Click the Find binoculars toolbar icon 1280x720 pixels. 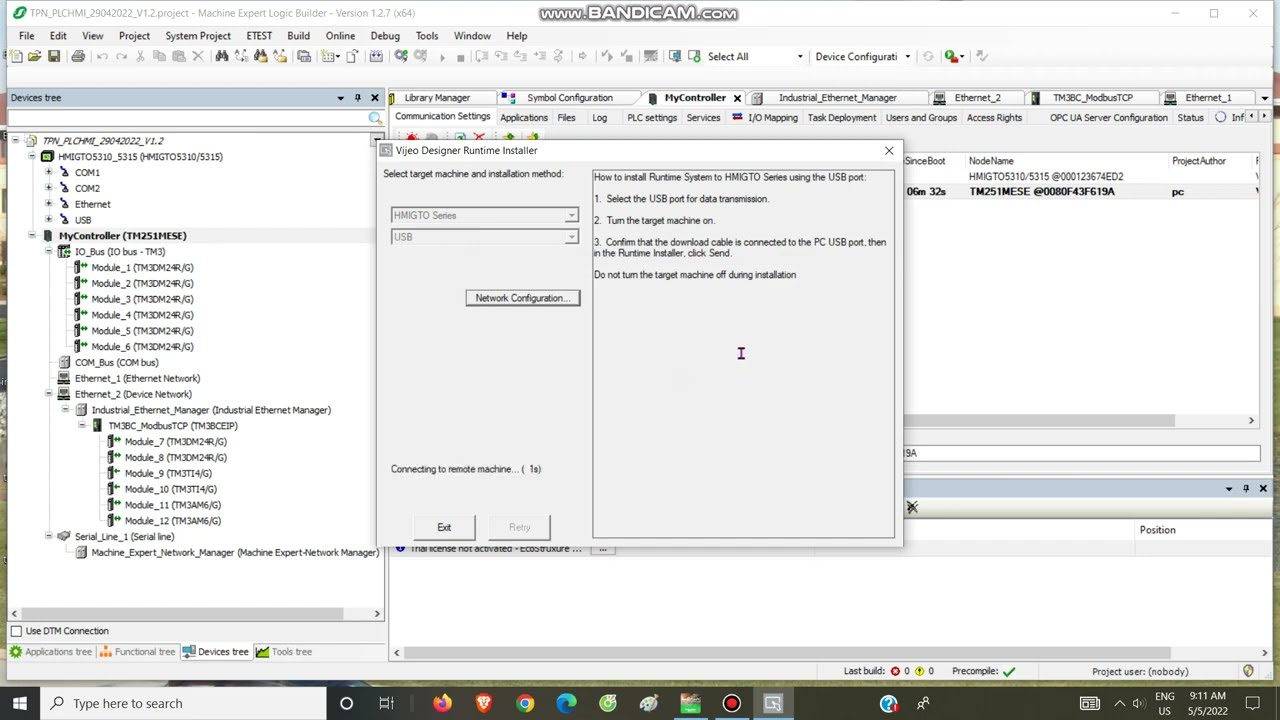222,57
